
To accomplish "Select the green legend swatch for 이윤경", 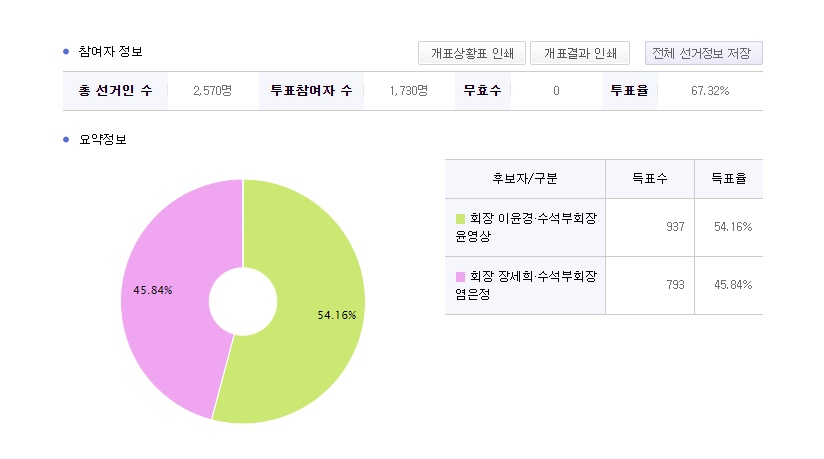I will (x=460, y=218).
